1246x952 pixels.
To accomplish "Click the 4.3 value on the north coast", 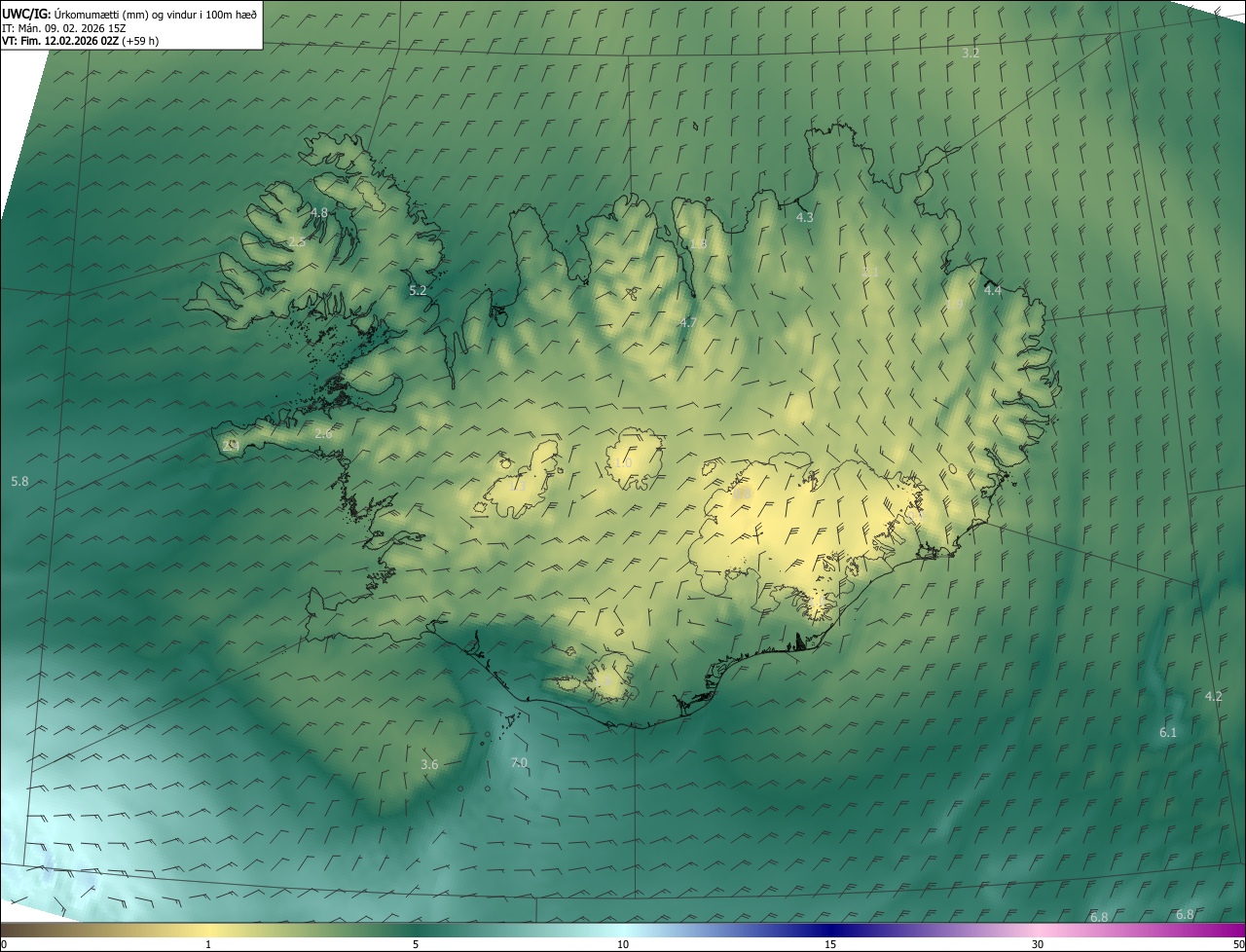I will click(804, 217).
